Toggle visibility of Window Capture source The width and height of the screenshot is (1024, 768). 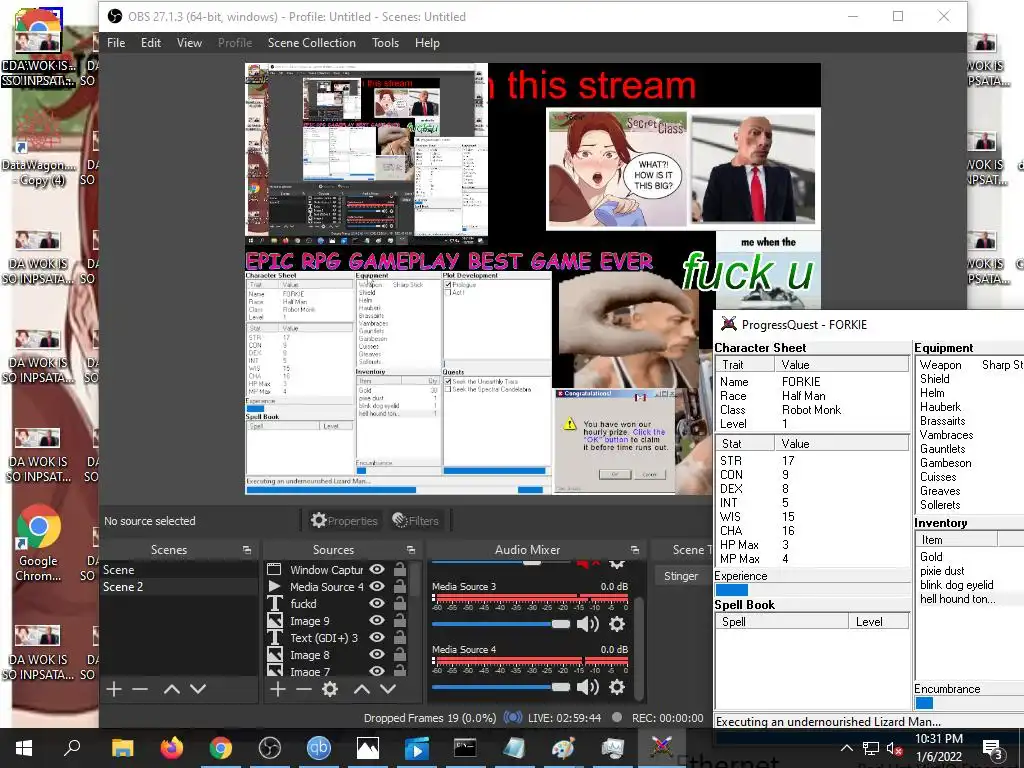377,569
